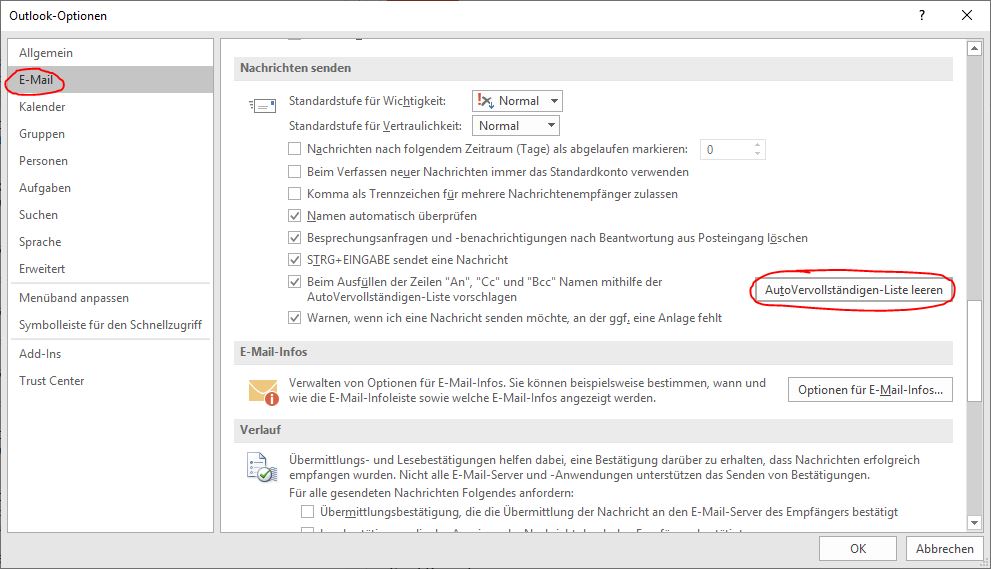This screenshot has width=991, height=569.
Task: Open the Vertraulichkeit Normal dropdown
Action: point(516,126)
